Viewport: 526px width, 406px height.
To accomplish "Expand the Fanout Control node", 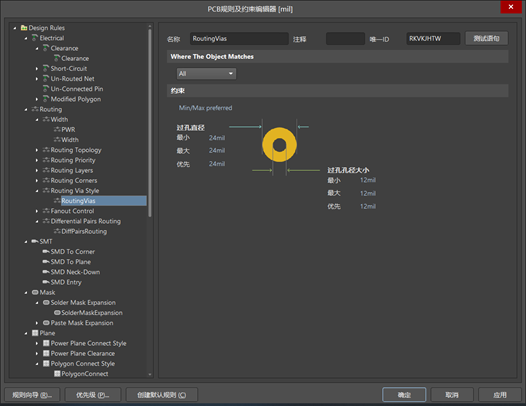I will pos(37,211).
